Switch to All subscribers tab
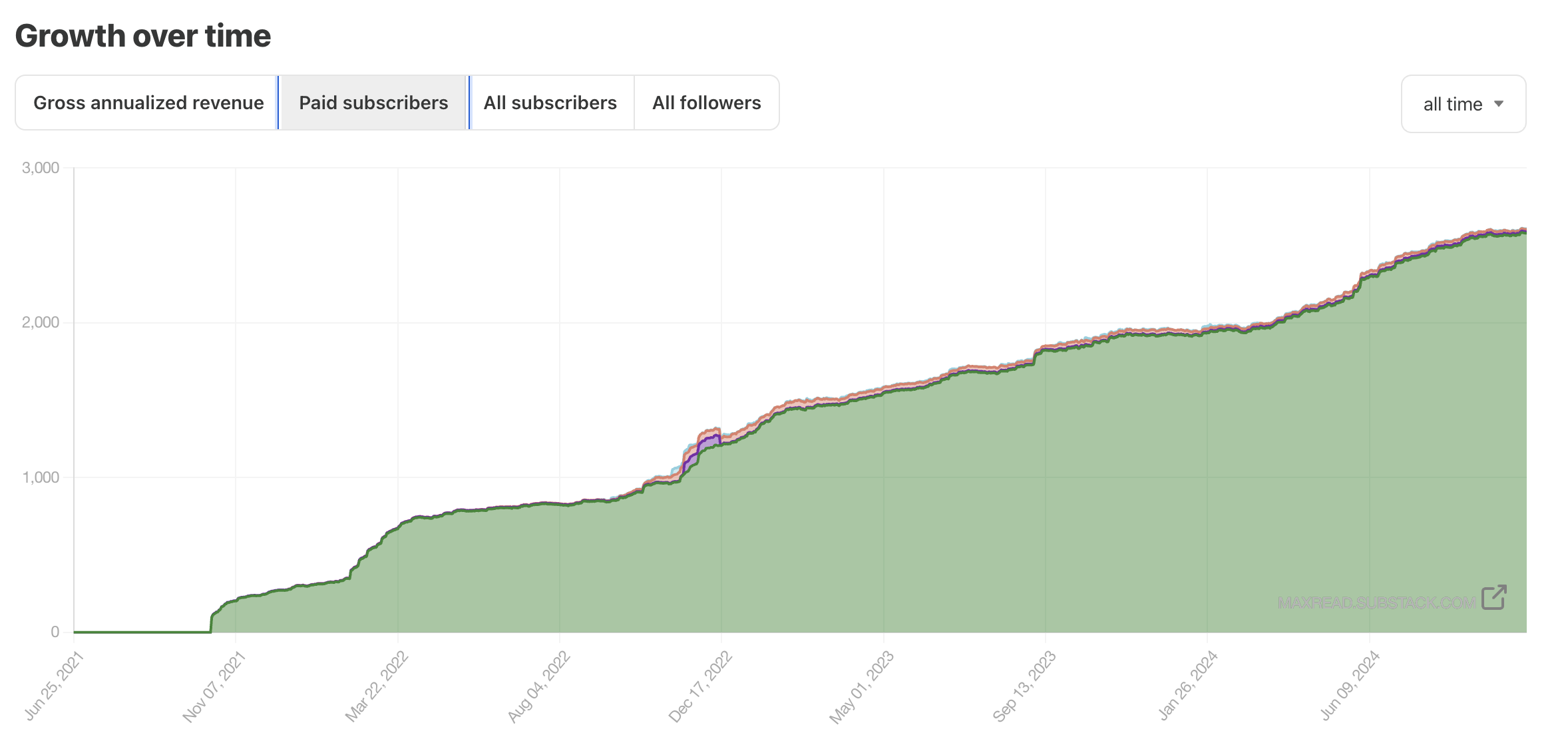Screen dimensions: 1568x751 pyautogui.click(x=550, y=103)
